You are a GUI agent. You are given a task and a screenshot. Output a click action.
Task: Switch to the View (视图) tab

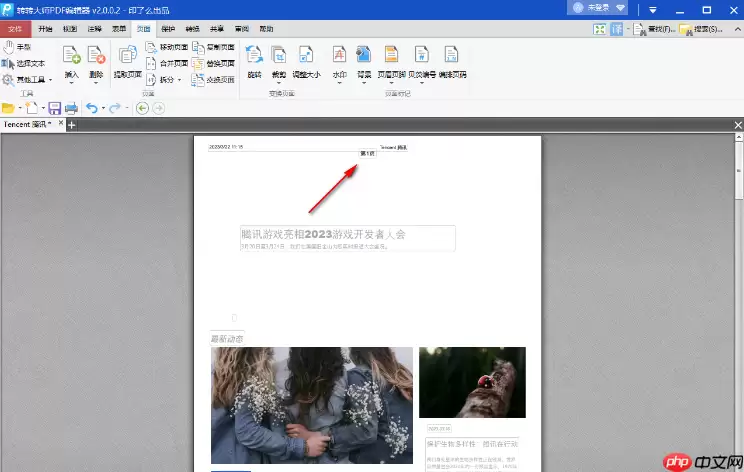coord(70,29)
